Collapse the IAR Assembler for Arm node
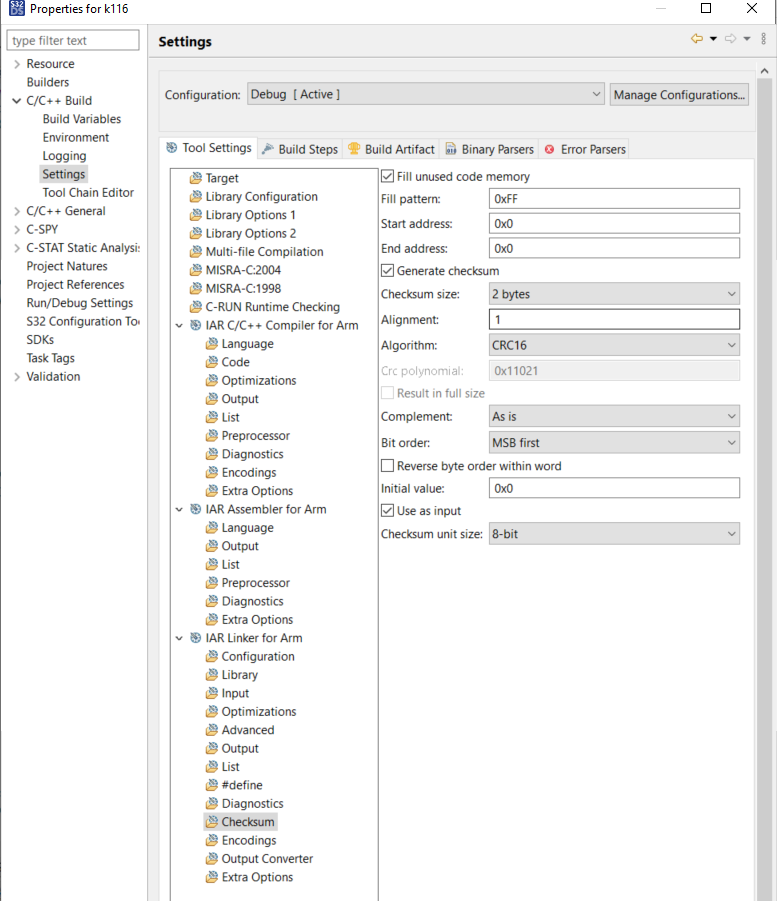 [x=179, y=509]
